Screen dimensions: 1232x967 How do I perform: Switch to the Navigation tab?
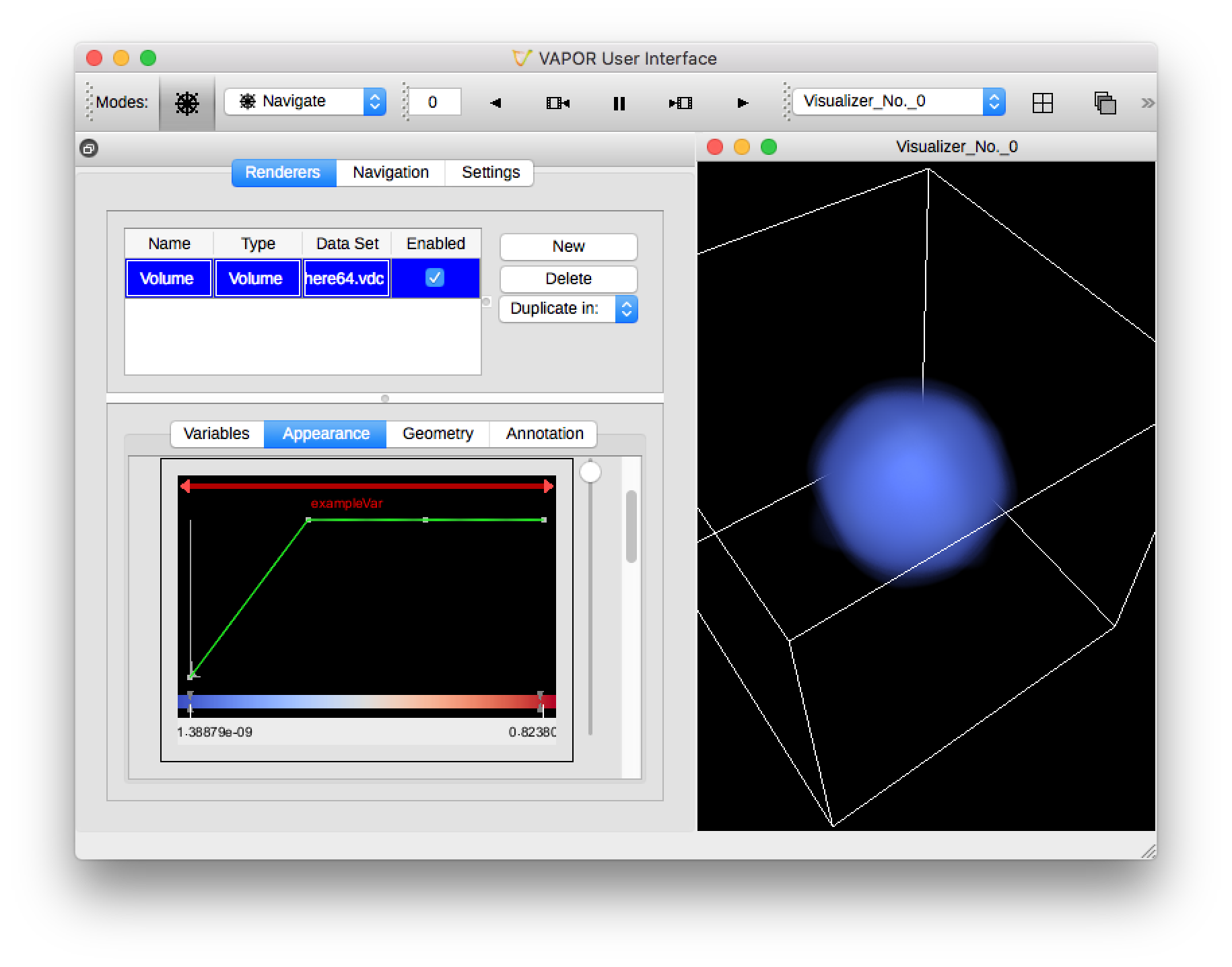[x=390, y=172]
